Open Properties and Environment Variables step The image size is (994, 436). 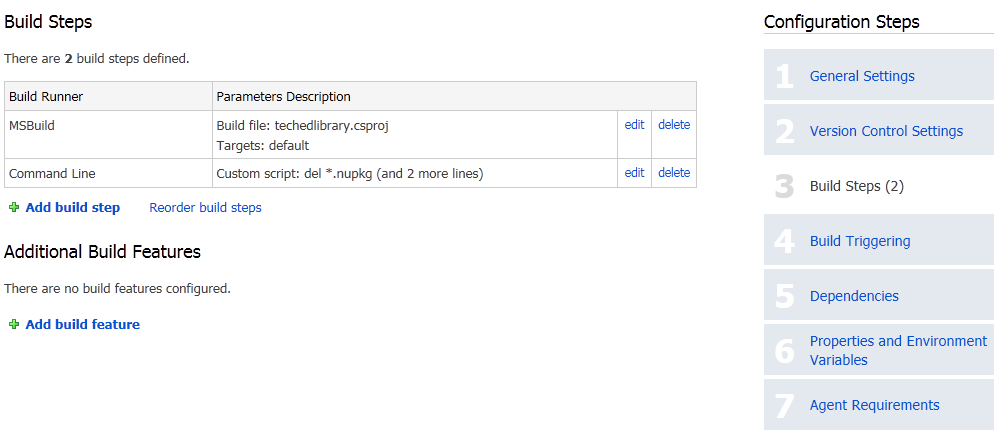898,350
